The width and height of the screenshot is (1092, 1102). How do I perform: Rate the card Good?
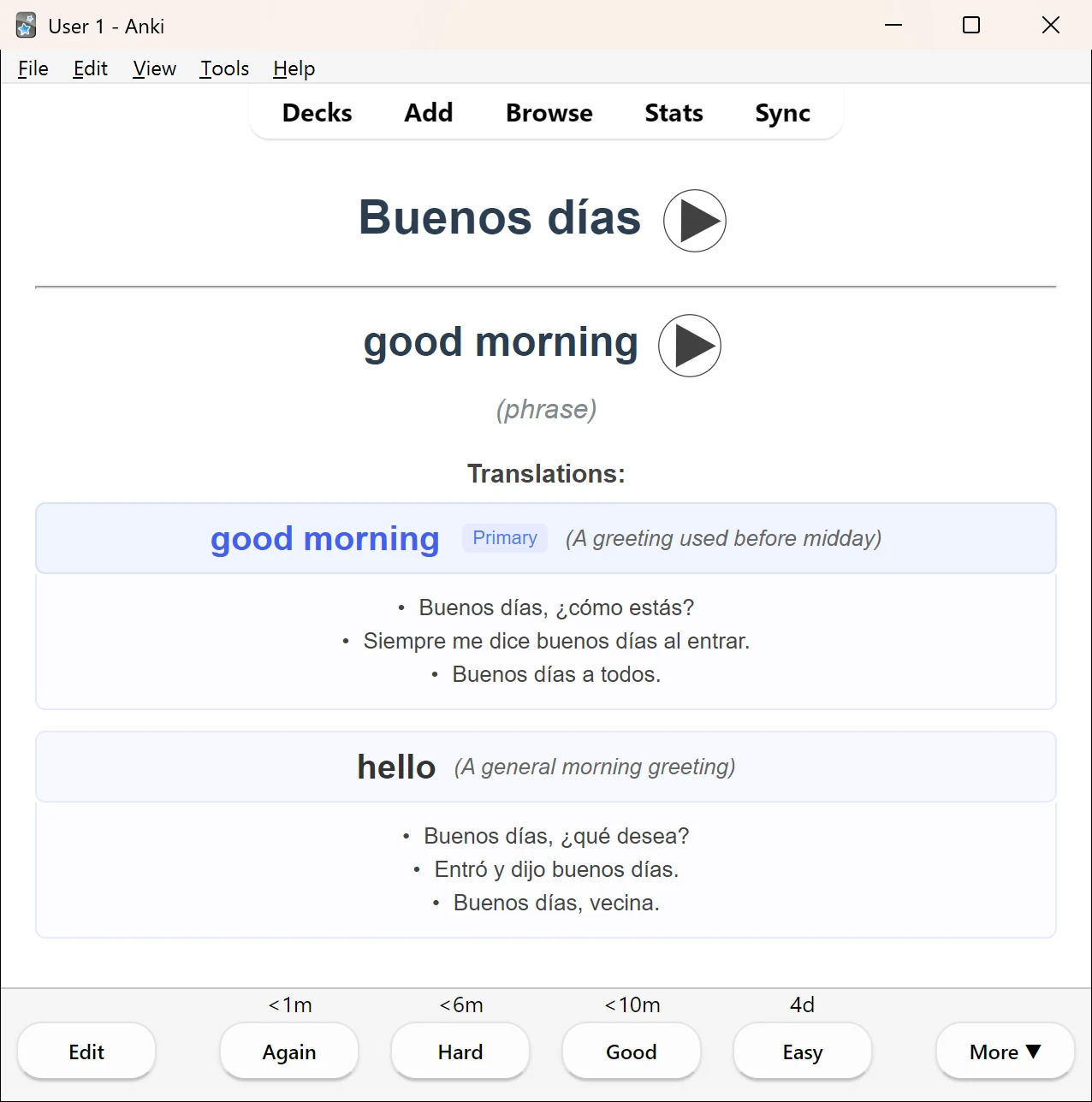pyautogui.click(x=632, y=1052)
